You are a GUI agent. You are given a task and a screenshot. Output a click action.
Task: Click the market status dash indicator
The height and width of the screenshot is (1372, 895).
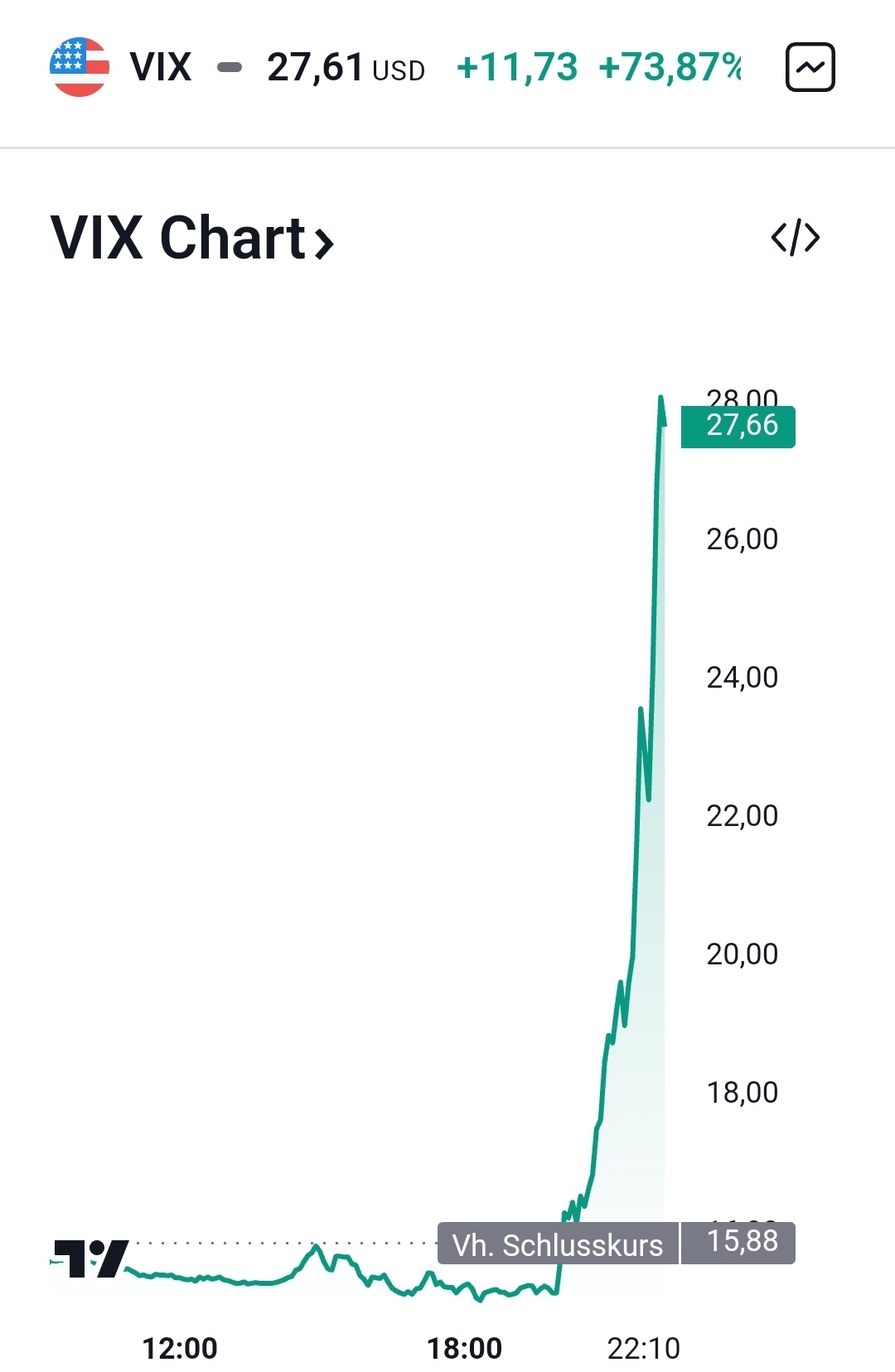[x=230, y=67]
